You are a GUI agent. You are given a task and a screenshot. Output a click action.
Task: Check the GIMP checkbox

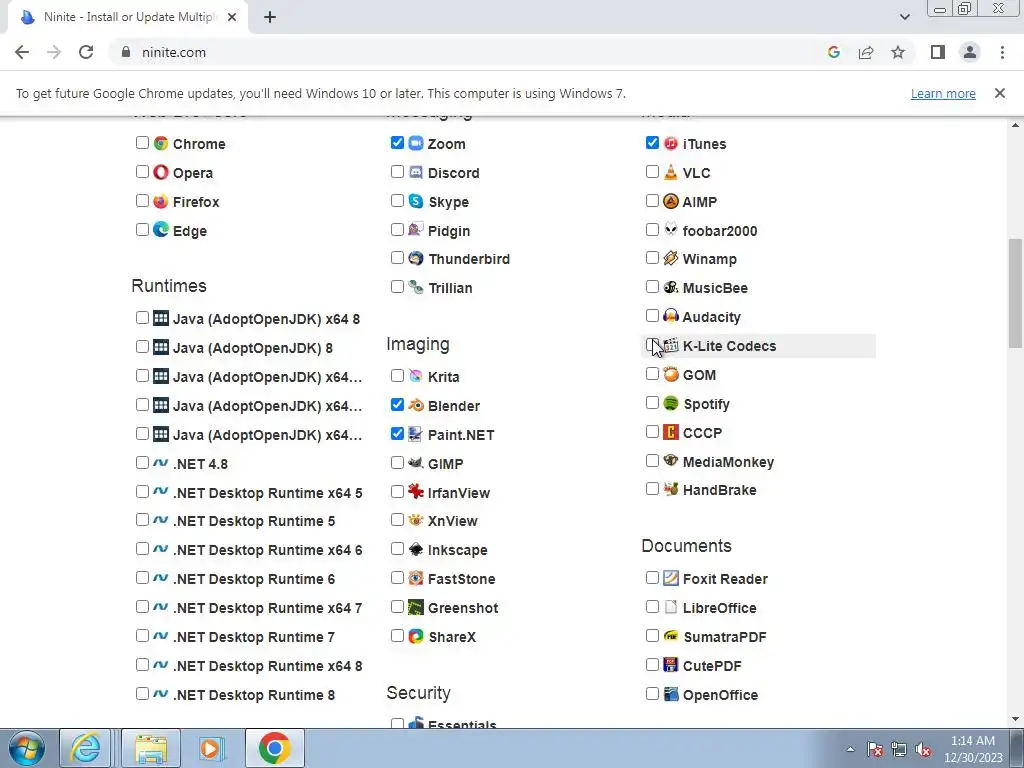[x=397, y=462]
